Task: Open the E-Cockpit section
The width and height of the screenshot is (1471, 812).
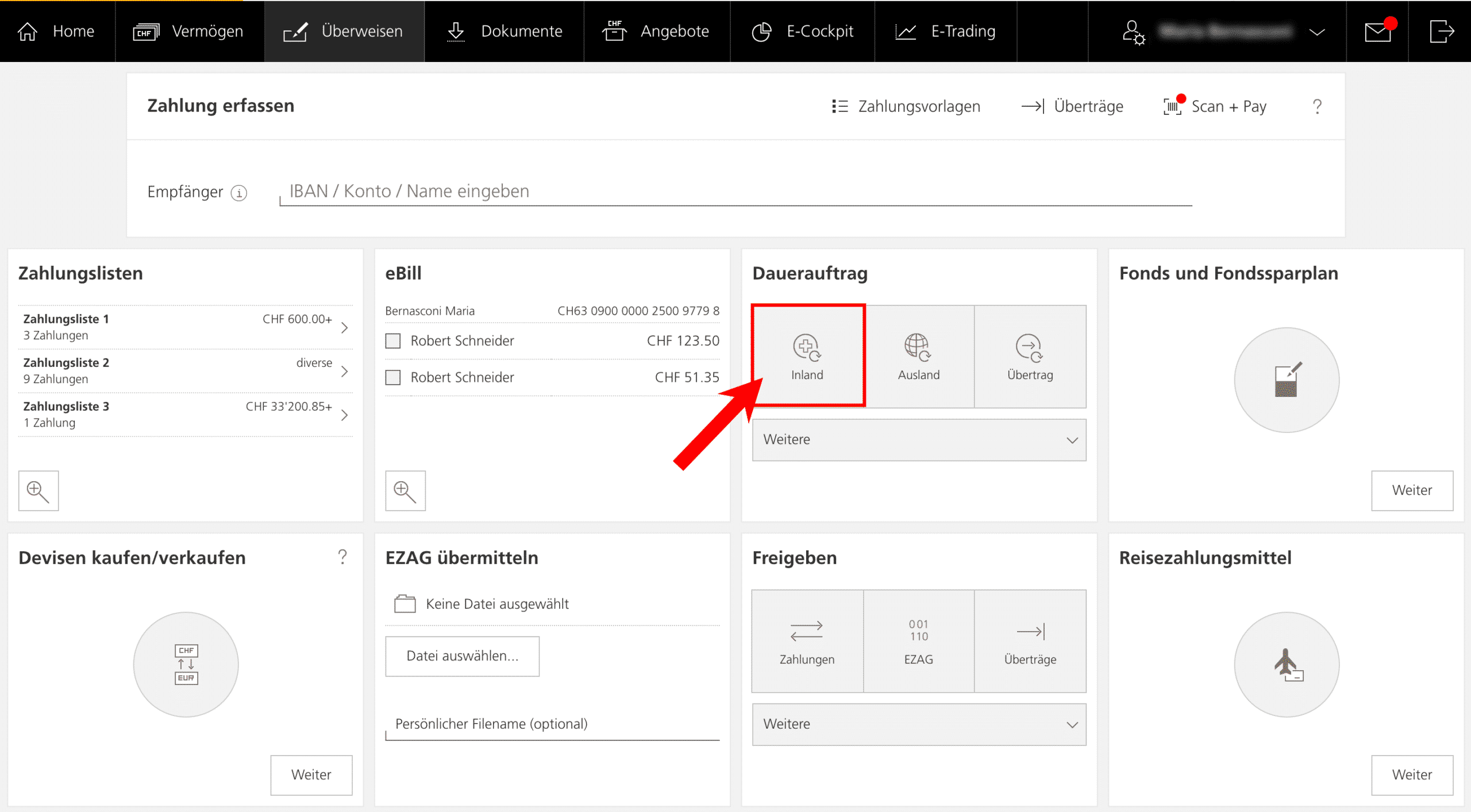Action: tap(803, 31)
